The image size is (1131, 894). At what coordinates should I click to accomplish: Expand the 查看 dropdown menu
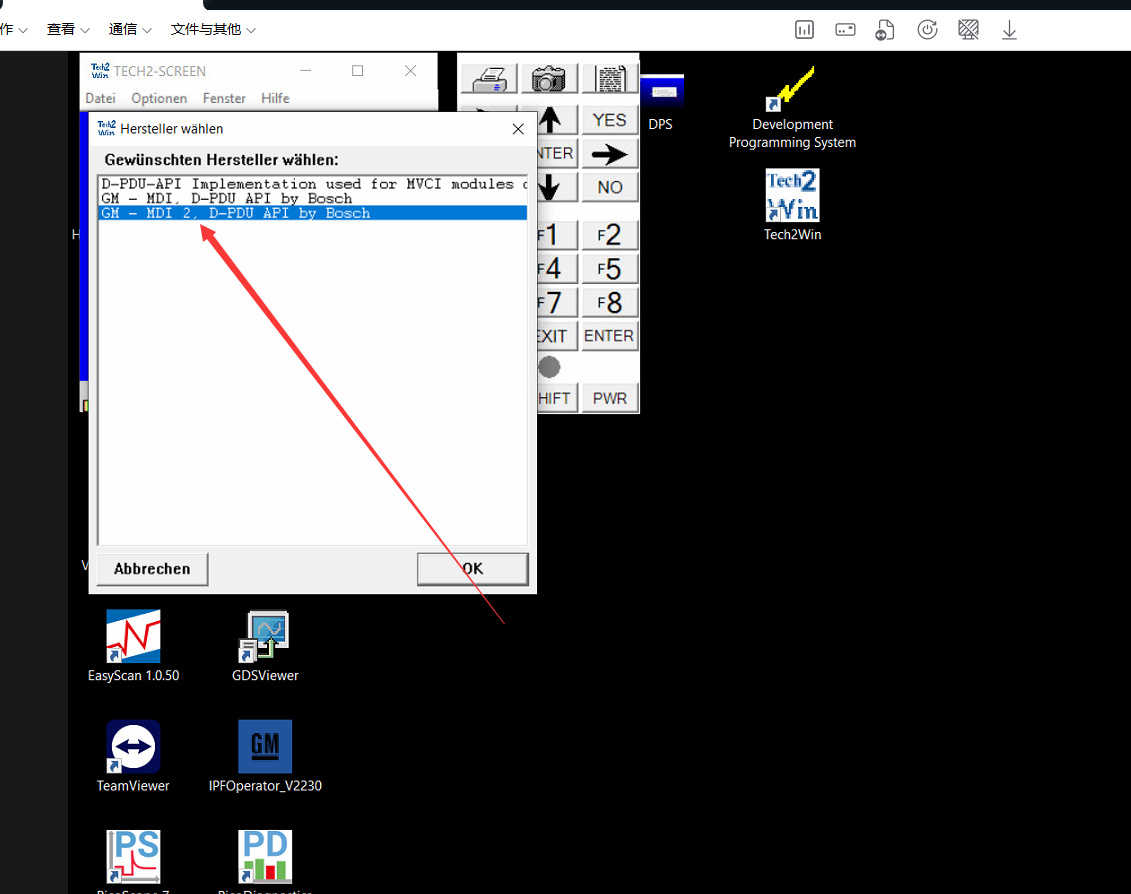pos(68,30)
